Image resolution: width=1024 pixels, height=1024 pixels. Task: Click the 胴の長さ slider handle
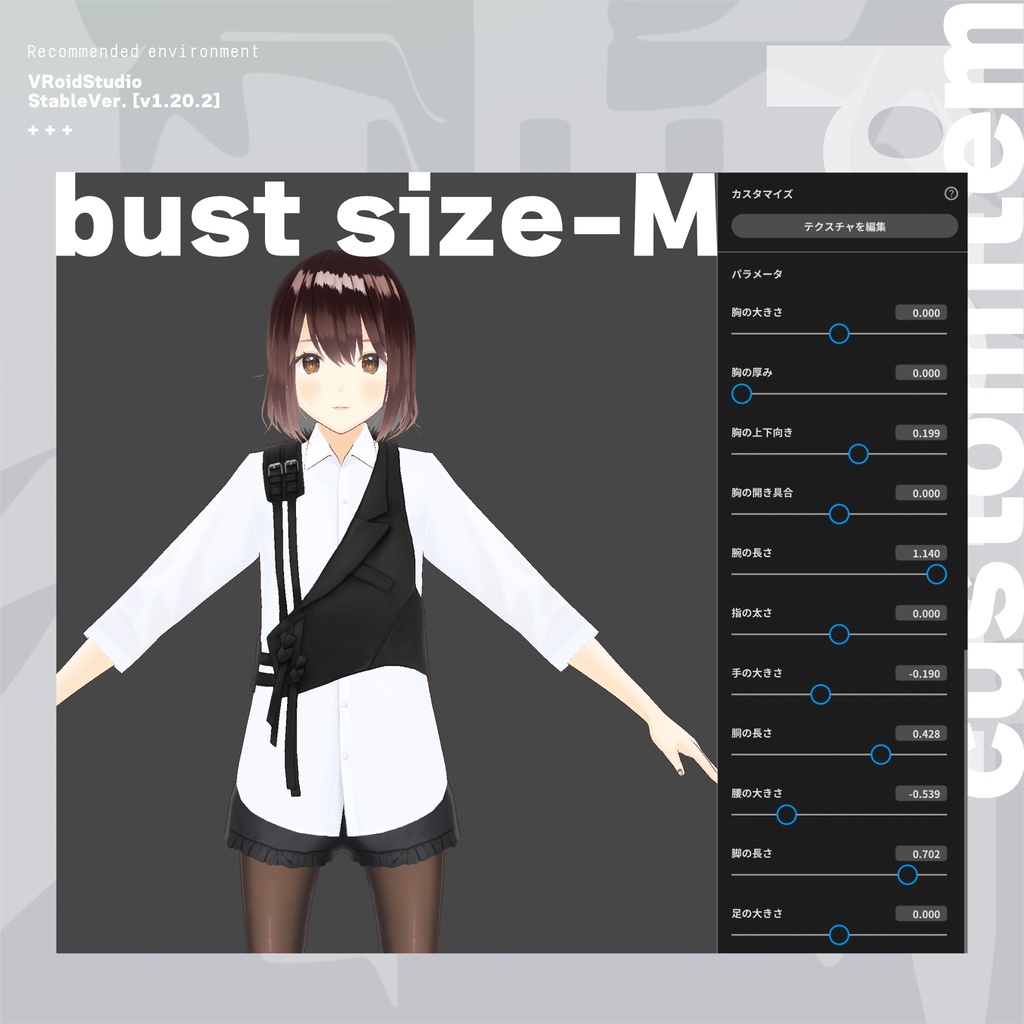[x=880, y=755]
